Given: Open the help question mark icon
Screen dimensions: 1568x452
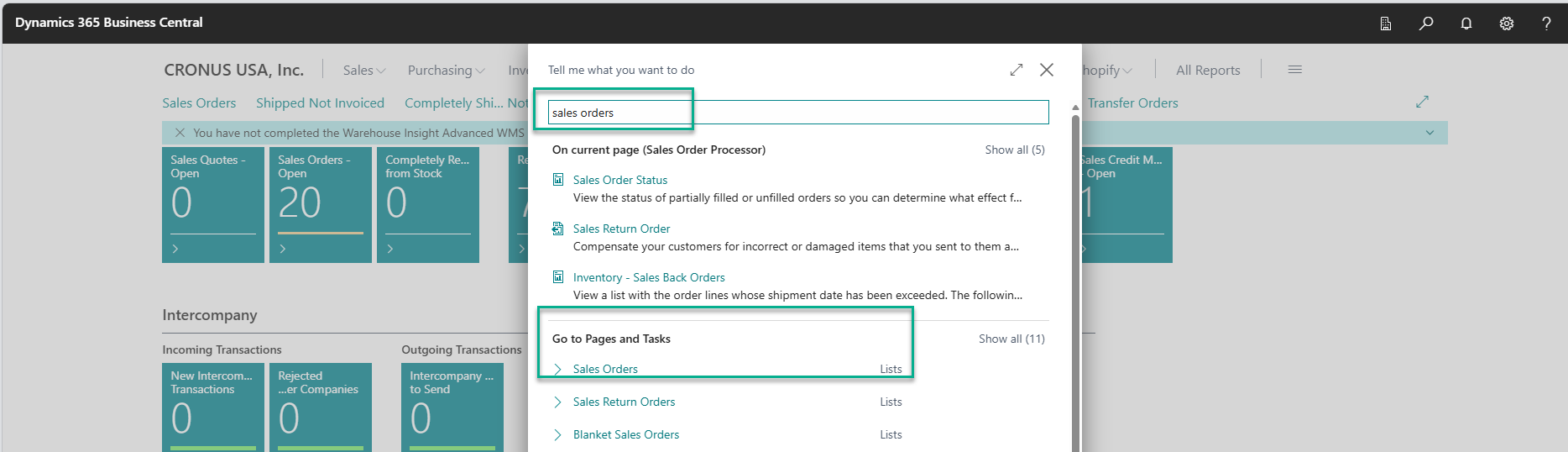Looking at the screenshot, I should (x=1546, y=24).
